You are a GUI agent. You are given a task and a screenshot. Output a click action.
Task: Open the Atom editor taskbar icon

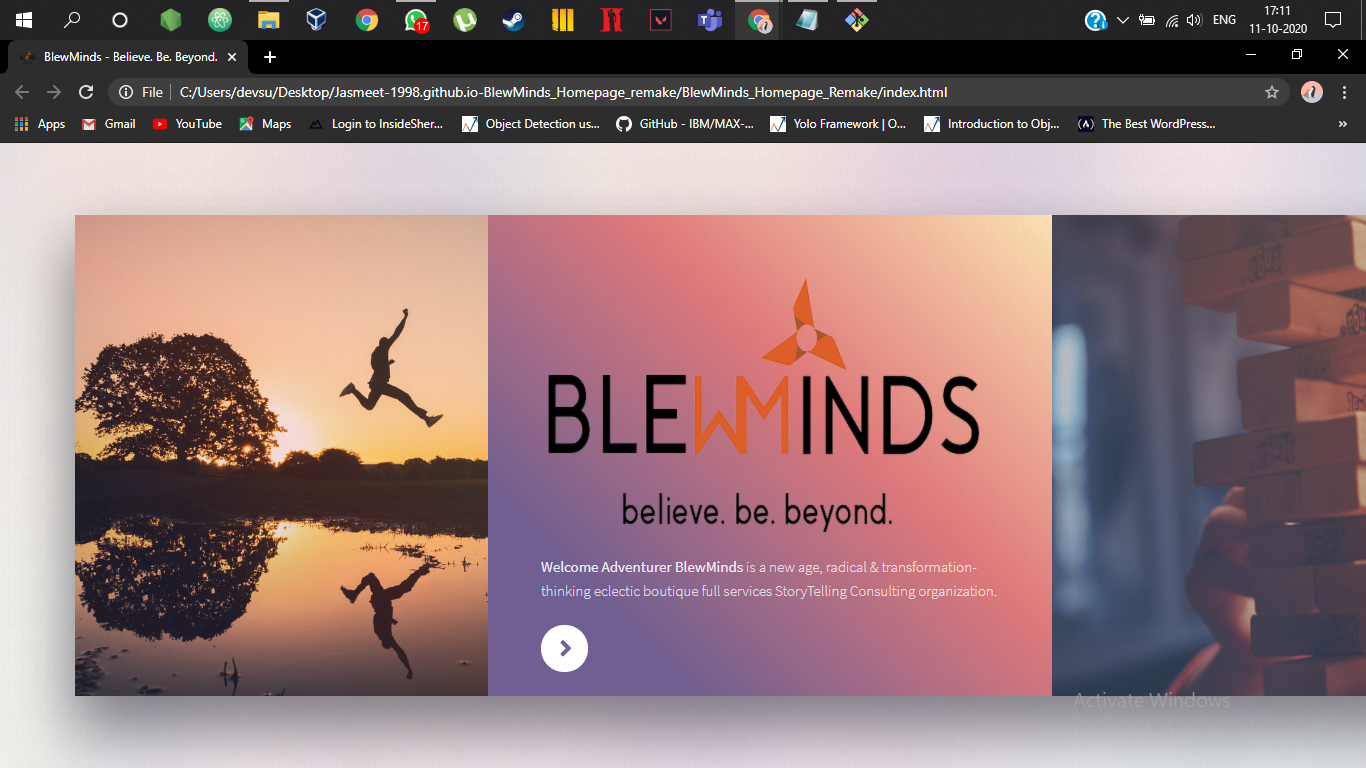[x=220, y=20]
